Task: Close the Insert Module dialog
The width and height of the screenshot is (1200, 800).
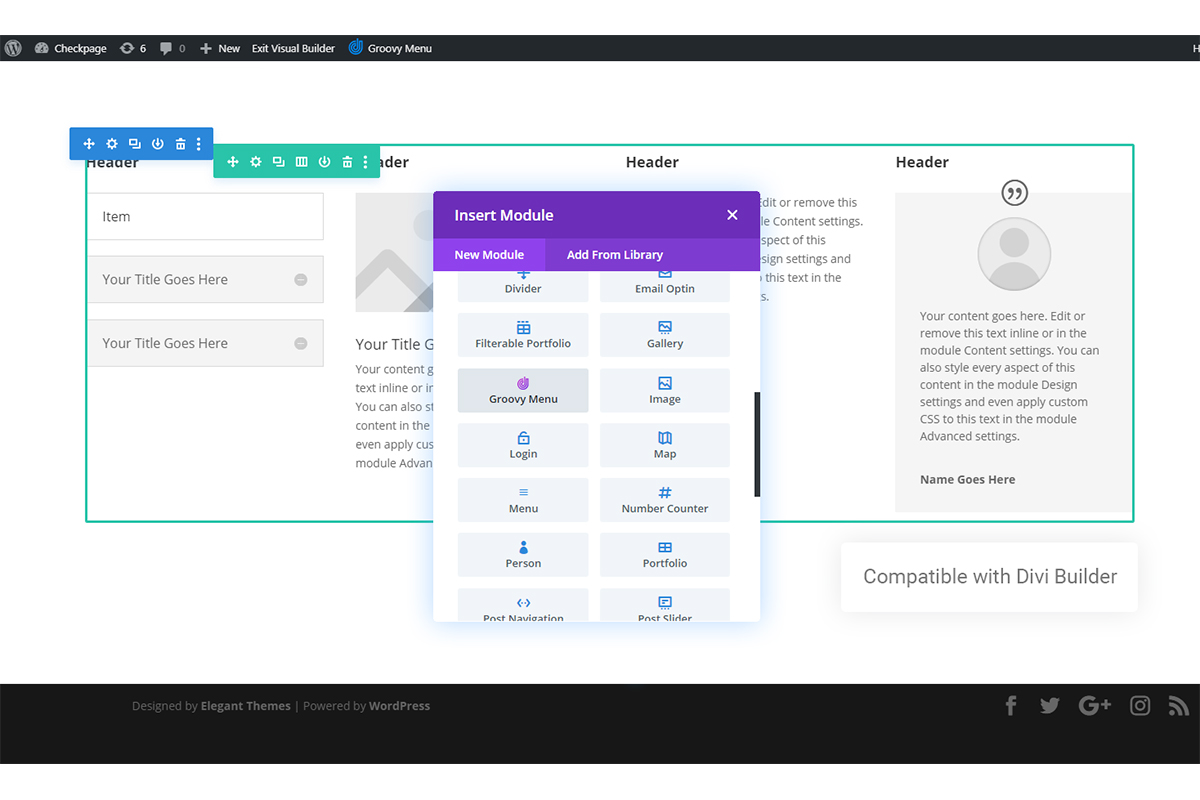Action: click(732, 215)
